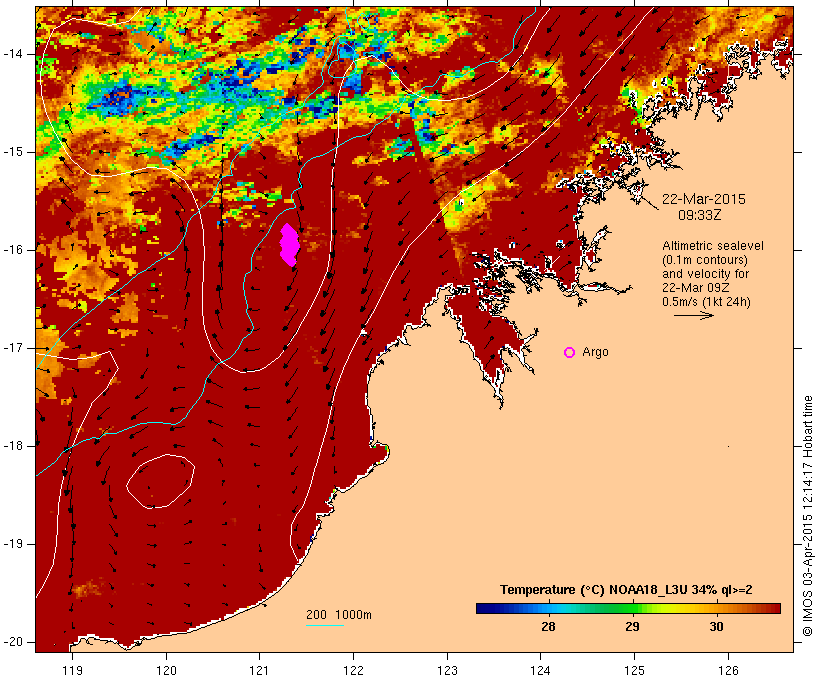Image resolution: width=820 pixels, height=680 pixels.
Task: Click the '-14' latitude axis label
Action: point(13,54)
